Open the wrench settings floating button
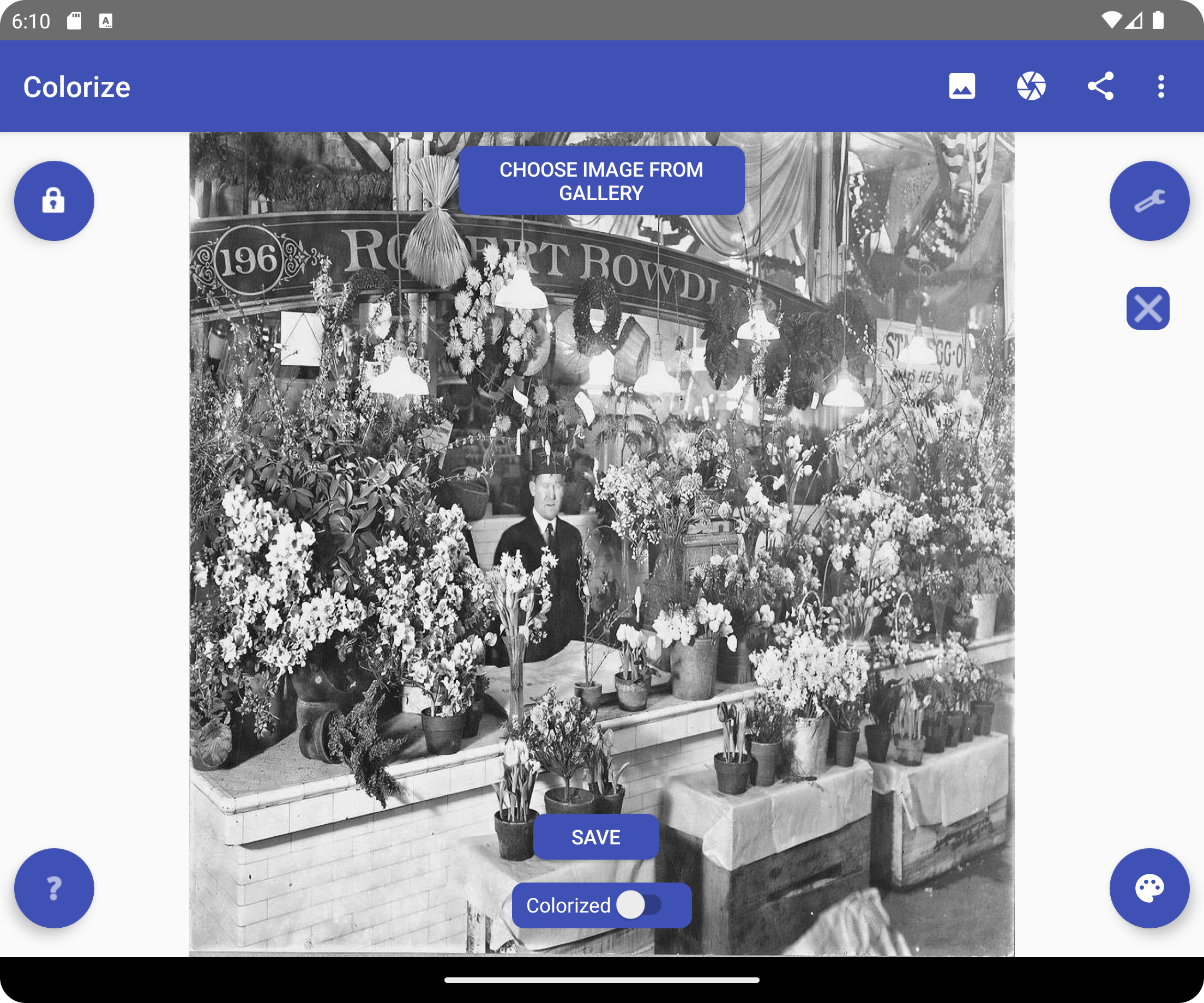The image size is (1204, 1003). pyautogui.click(x=1148, y=201)
